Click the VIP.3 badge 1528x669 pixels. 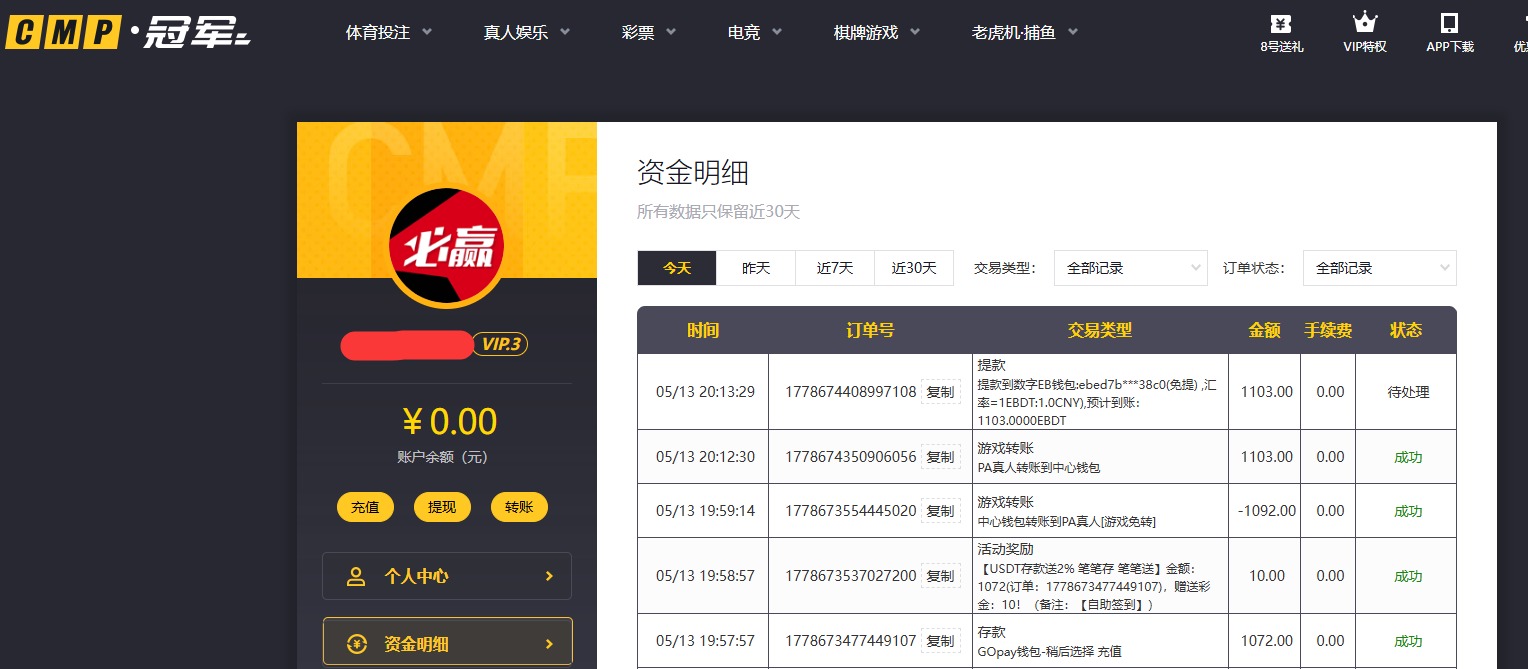pos(500,344)
